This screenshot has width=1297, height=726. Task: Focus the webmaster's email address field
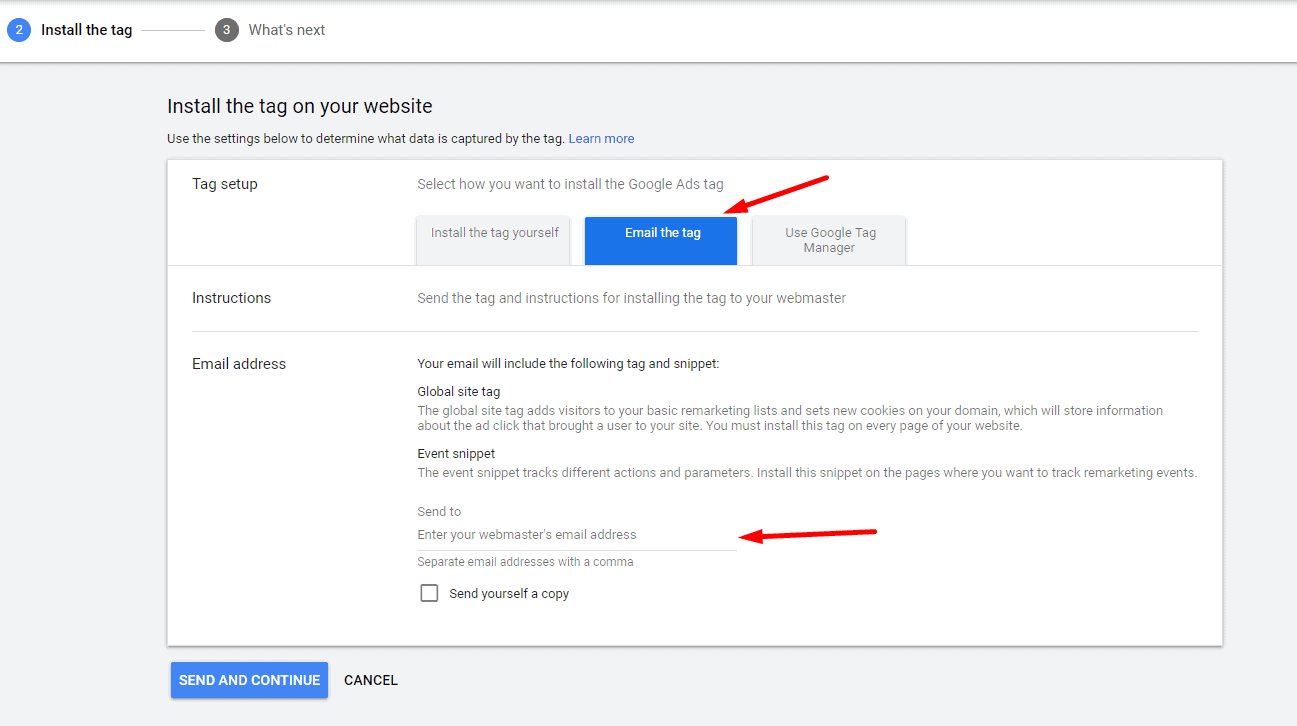pyautogui.click(x=577, y=535)
